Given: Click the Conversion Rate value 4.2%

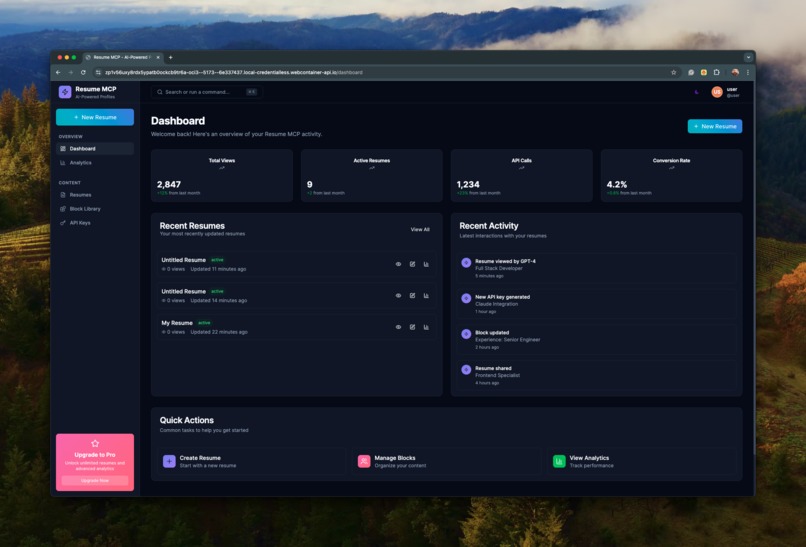Looking at the screenshot, I should point(617,185).
